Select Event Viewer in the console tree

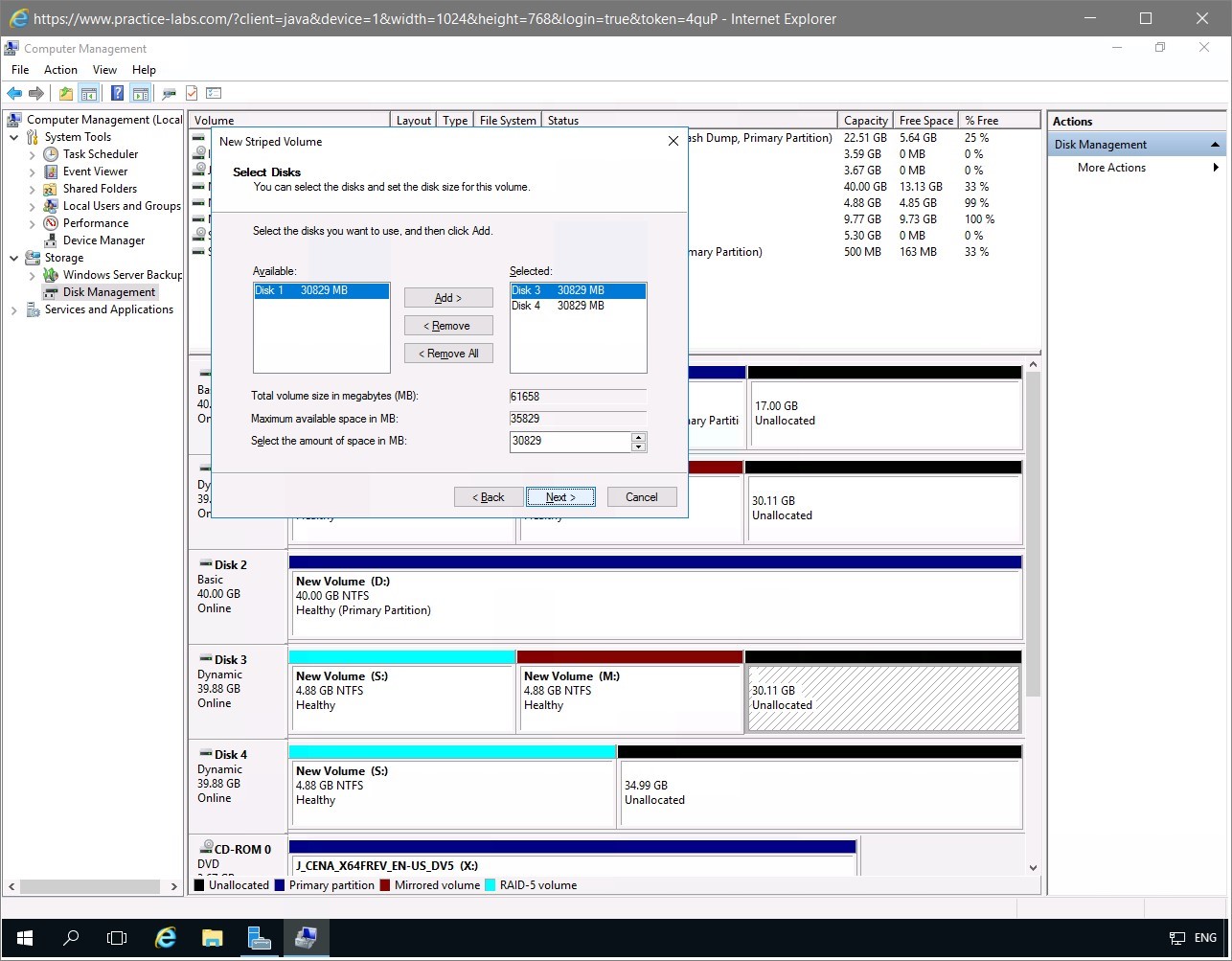(x=95, y=172)
